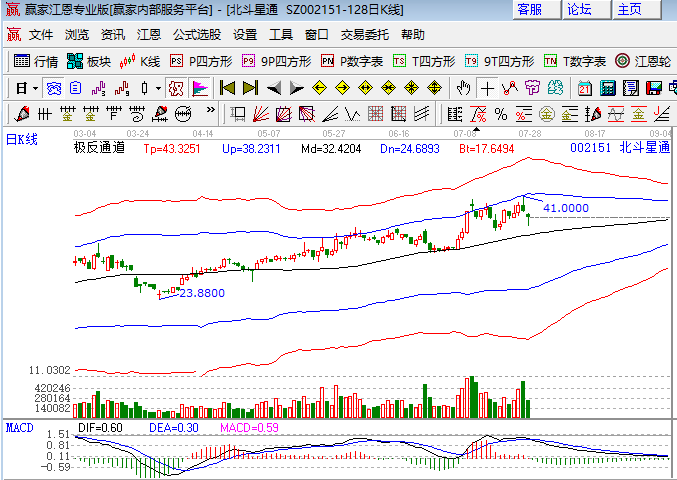
Task: Open the 行情 quotes view
Action: (x=35, y=62)
